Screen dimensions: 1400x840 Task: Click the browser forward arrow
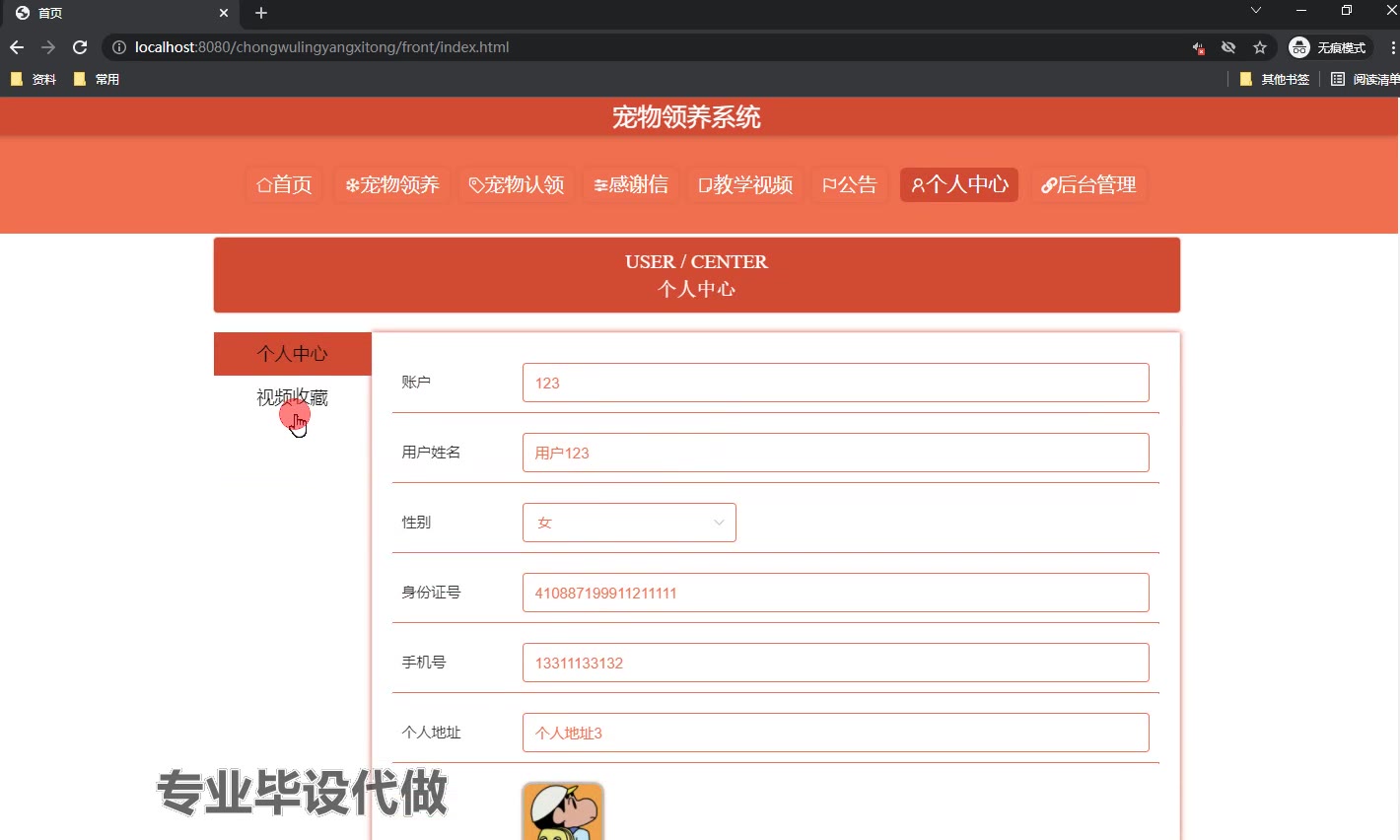tap(48, 47)
